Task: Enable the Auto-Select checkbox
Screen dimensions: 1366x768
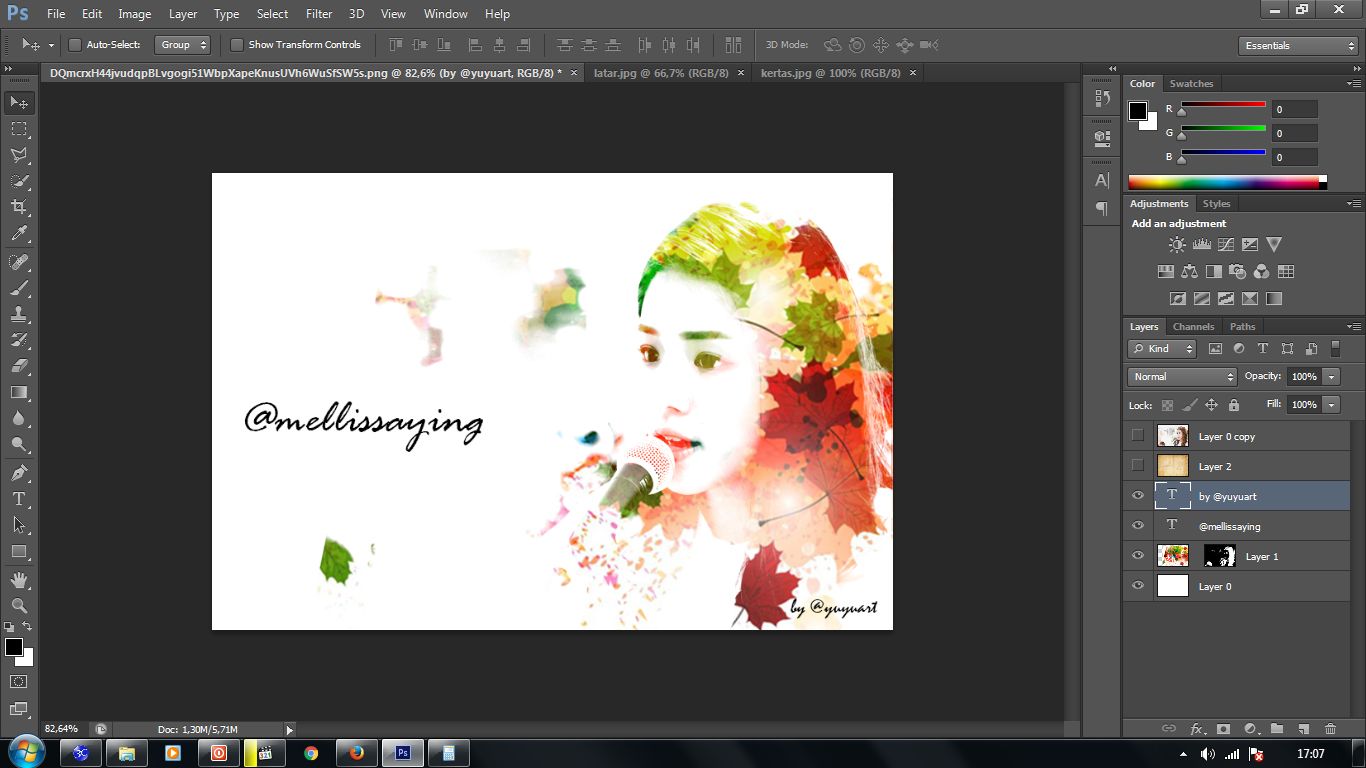Action: tap(75, 45)
